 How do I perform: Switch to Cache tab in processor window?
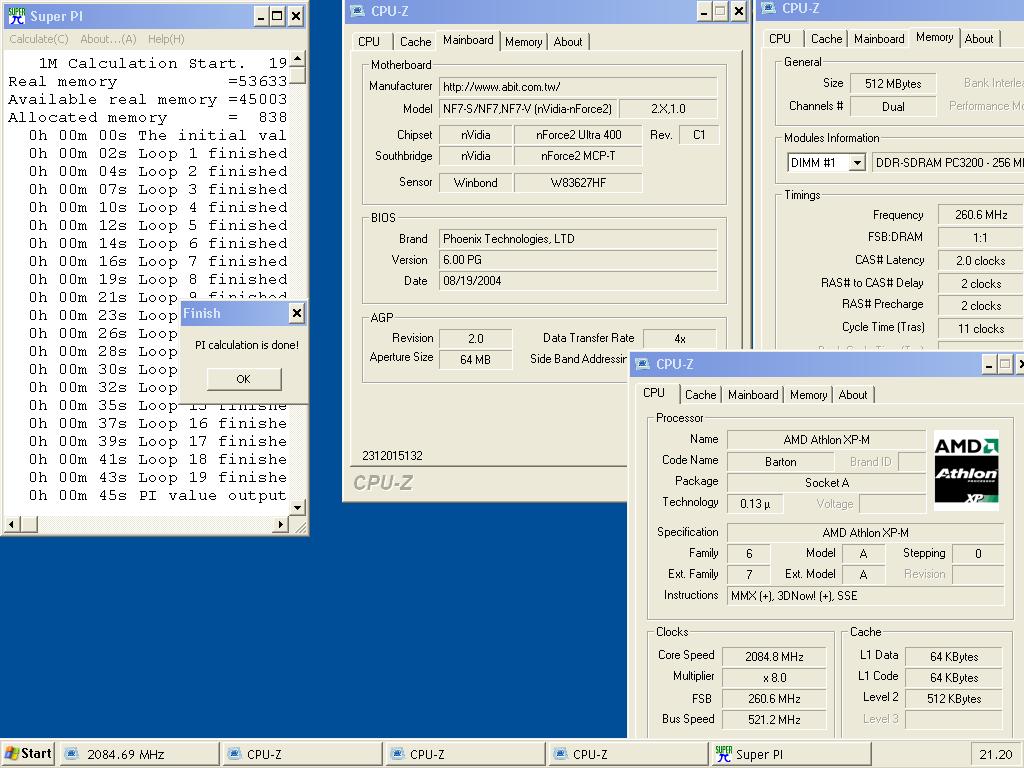tap(700, 394)
